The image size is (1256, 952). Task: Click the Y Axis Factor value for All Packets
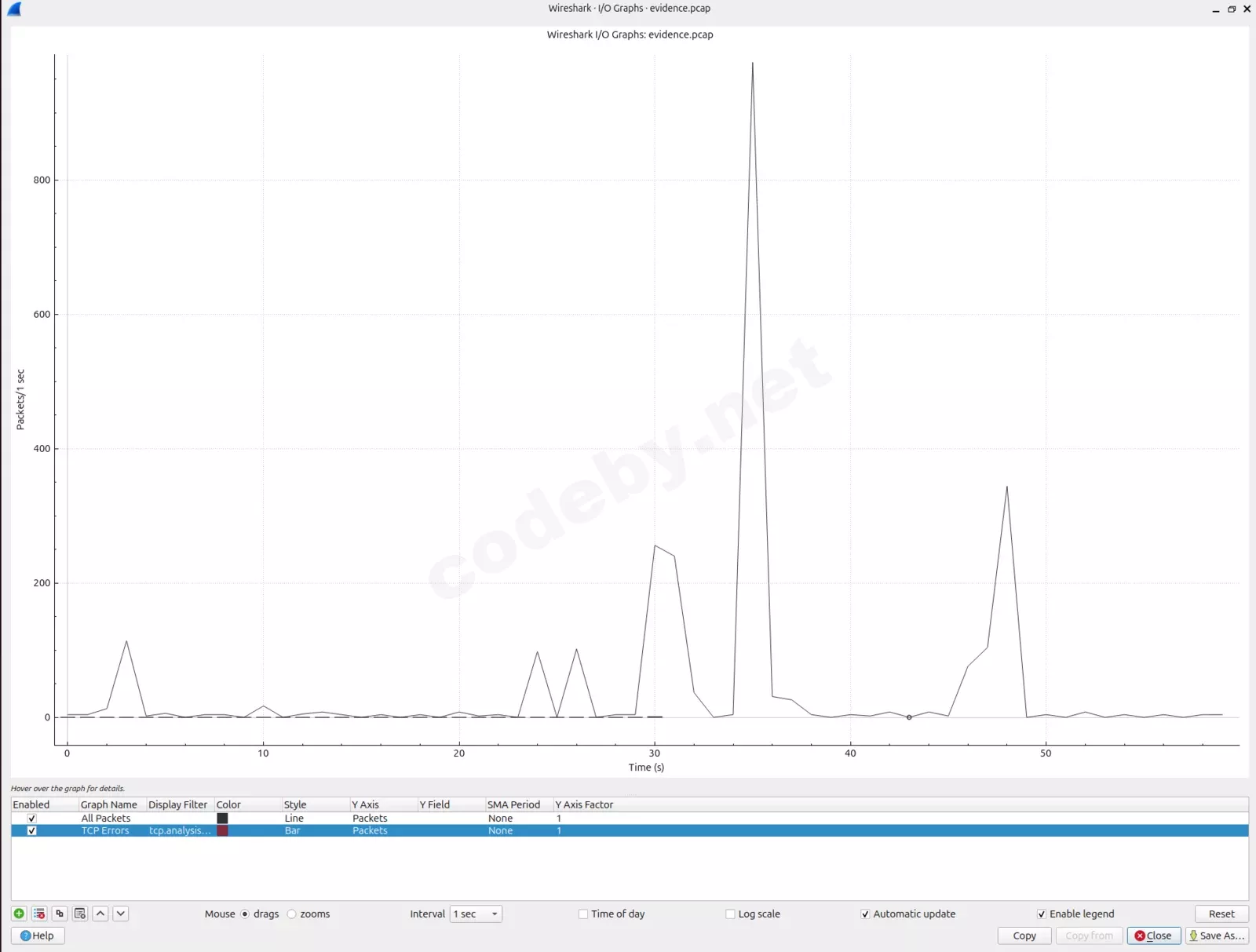(x=559, y=818)
